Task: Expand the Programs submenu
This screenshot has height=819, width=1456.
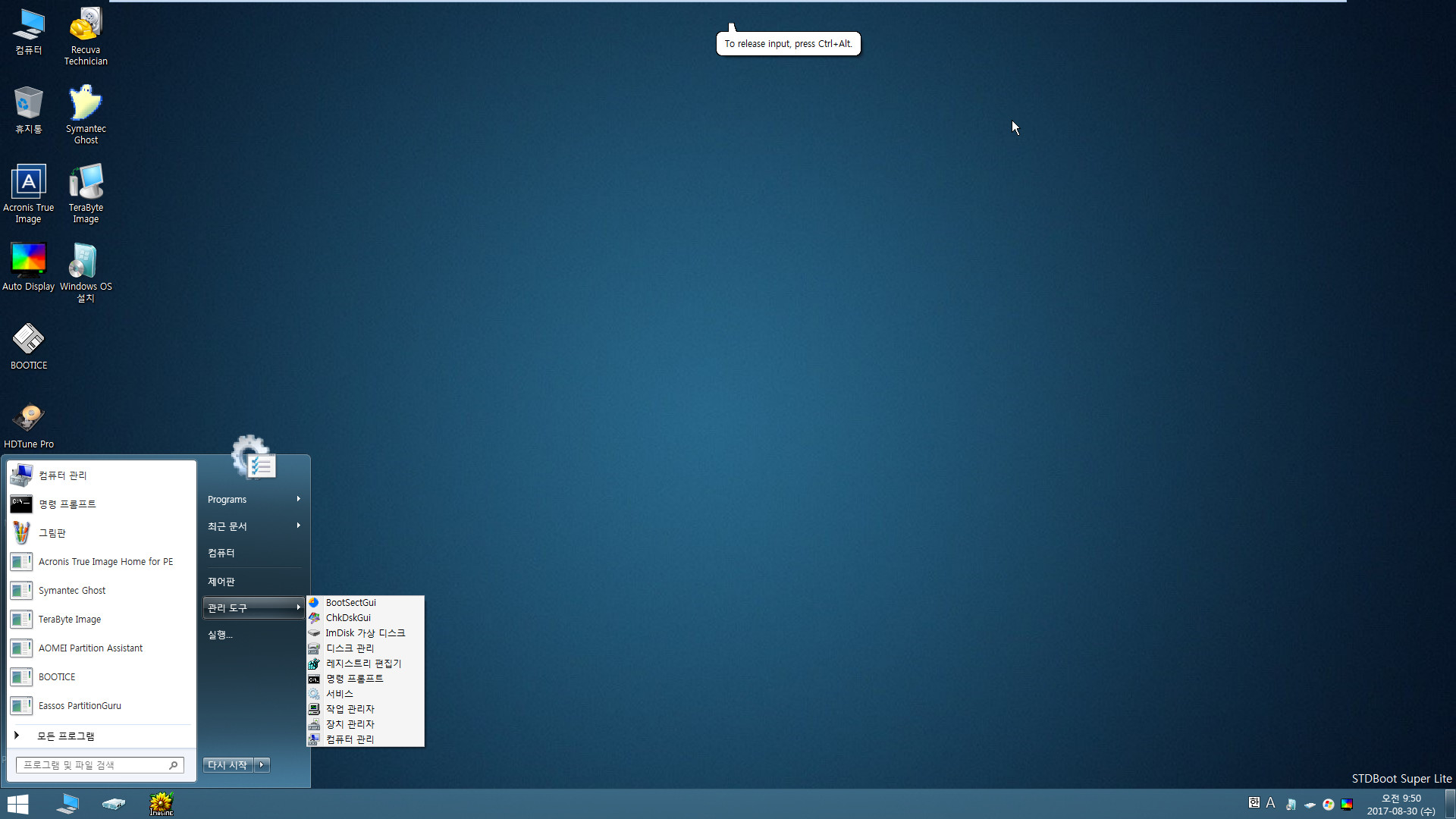Action: (x=253, y=500)
